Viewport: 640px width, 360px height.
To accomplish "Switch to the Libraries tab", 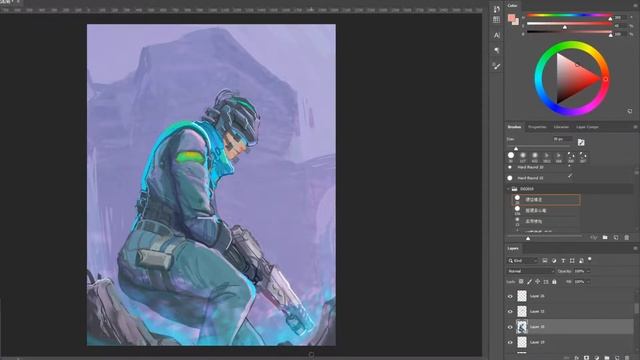I will coord(561,127).
